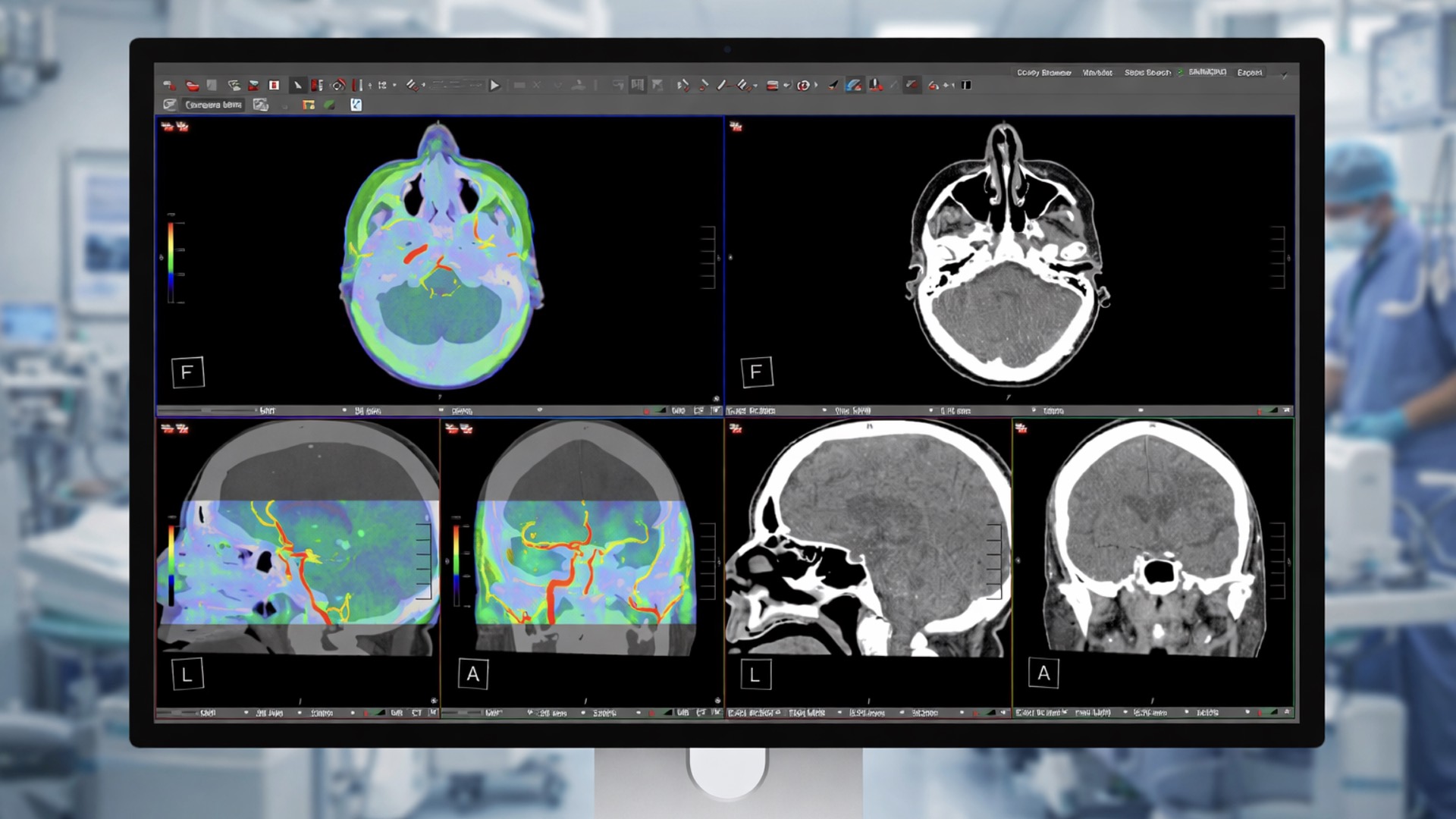Open the Export tab at the top right
1456x819 pixels.
(1249, 73)
